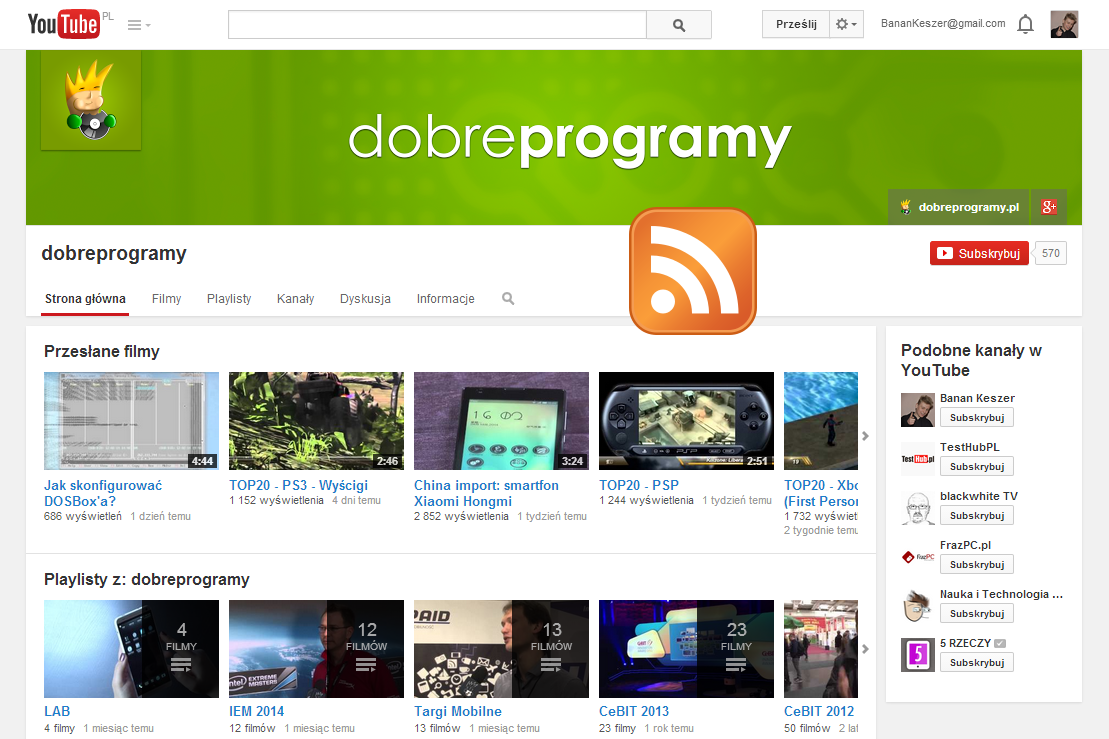Subscribe to the TestHubPL channel

click(x=977, y=467)
